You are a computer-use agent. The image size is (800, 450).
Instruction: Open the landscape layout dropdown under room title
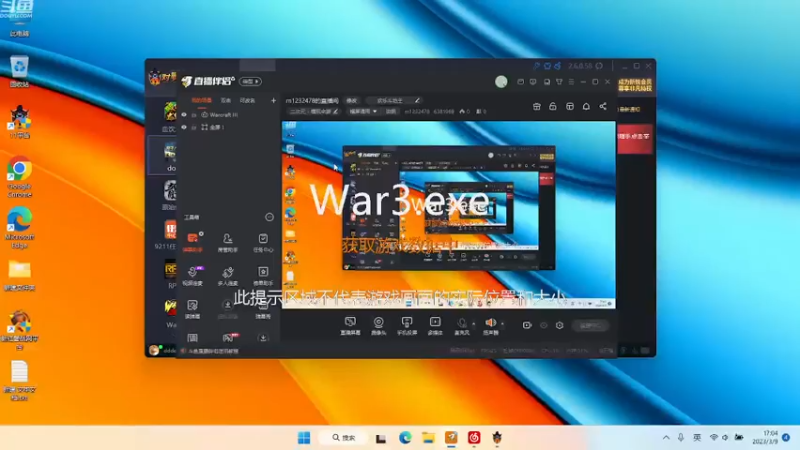pyautogui.click(x=363, y=111)
